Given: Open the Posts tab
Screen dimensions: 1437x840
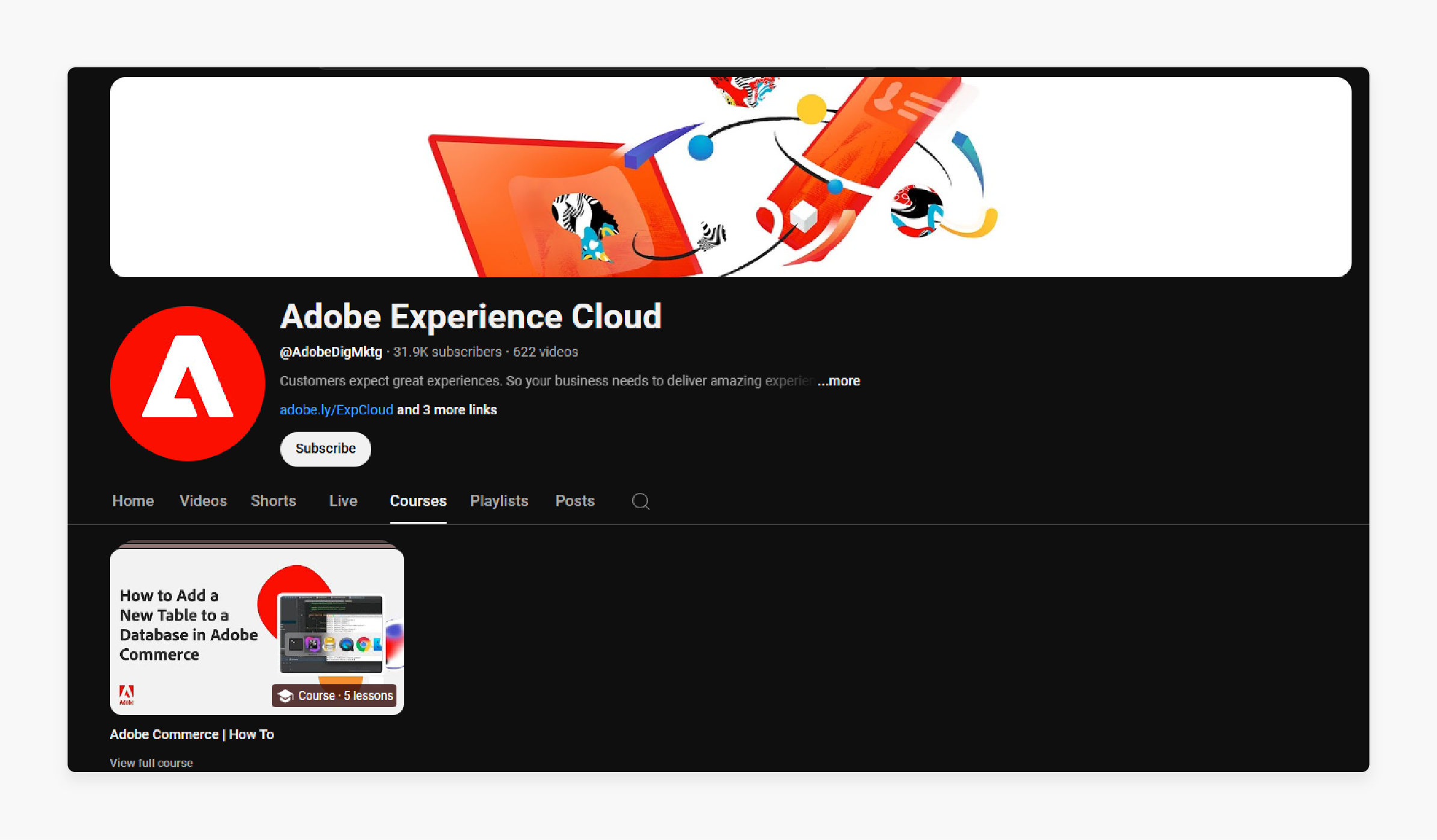Looking at the screenshot, I should tap(575, 501).
